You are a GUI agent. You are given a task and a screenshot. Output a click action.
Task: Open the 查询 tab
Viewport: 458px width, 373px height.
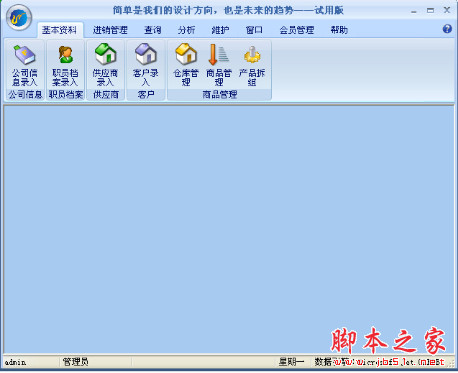(x=153, y=30)
